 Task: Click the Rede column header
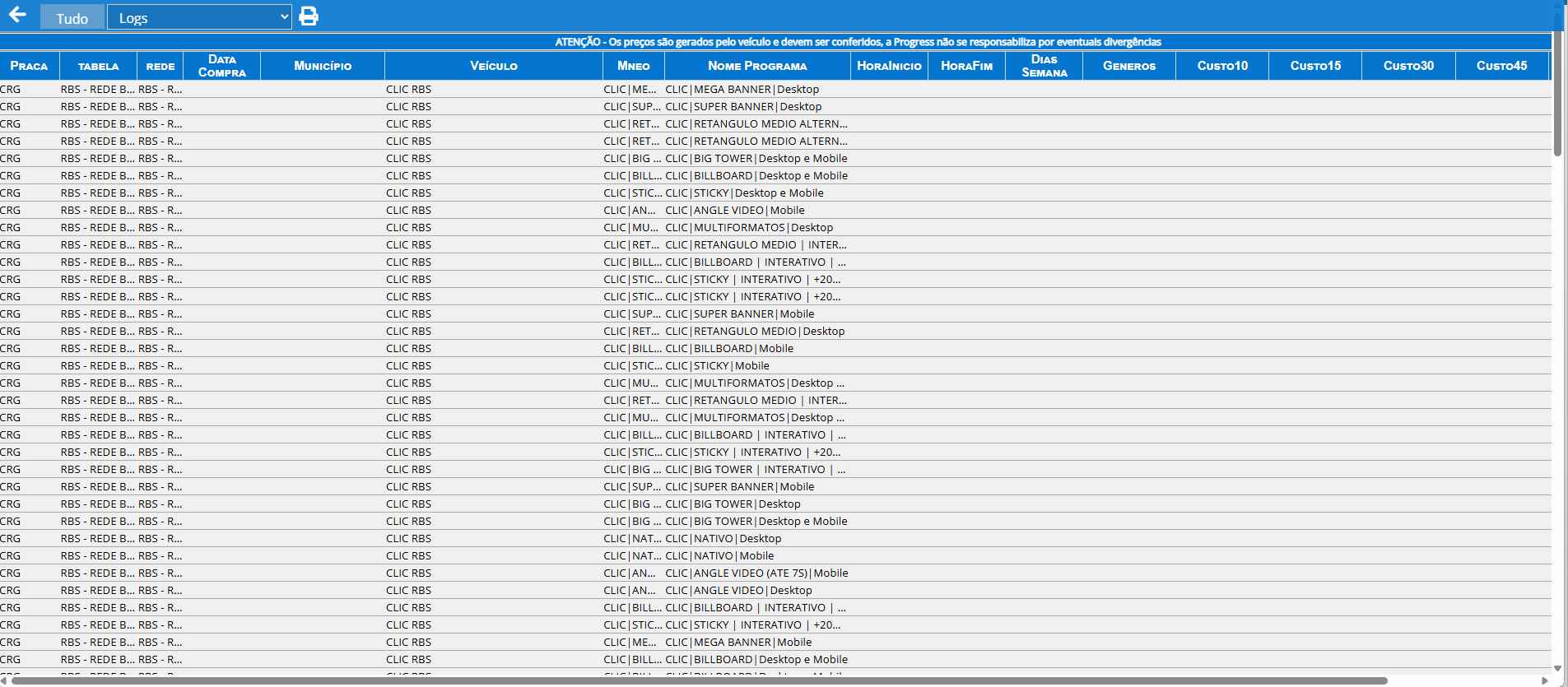click(161, 66)
